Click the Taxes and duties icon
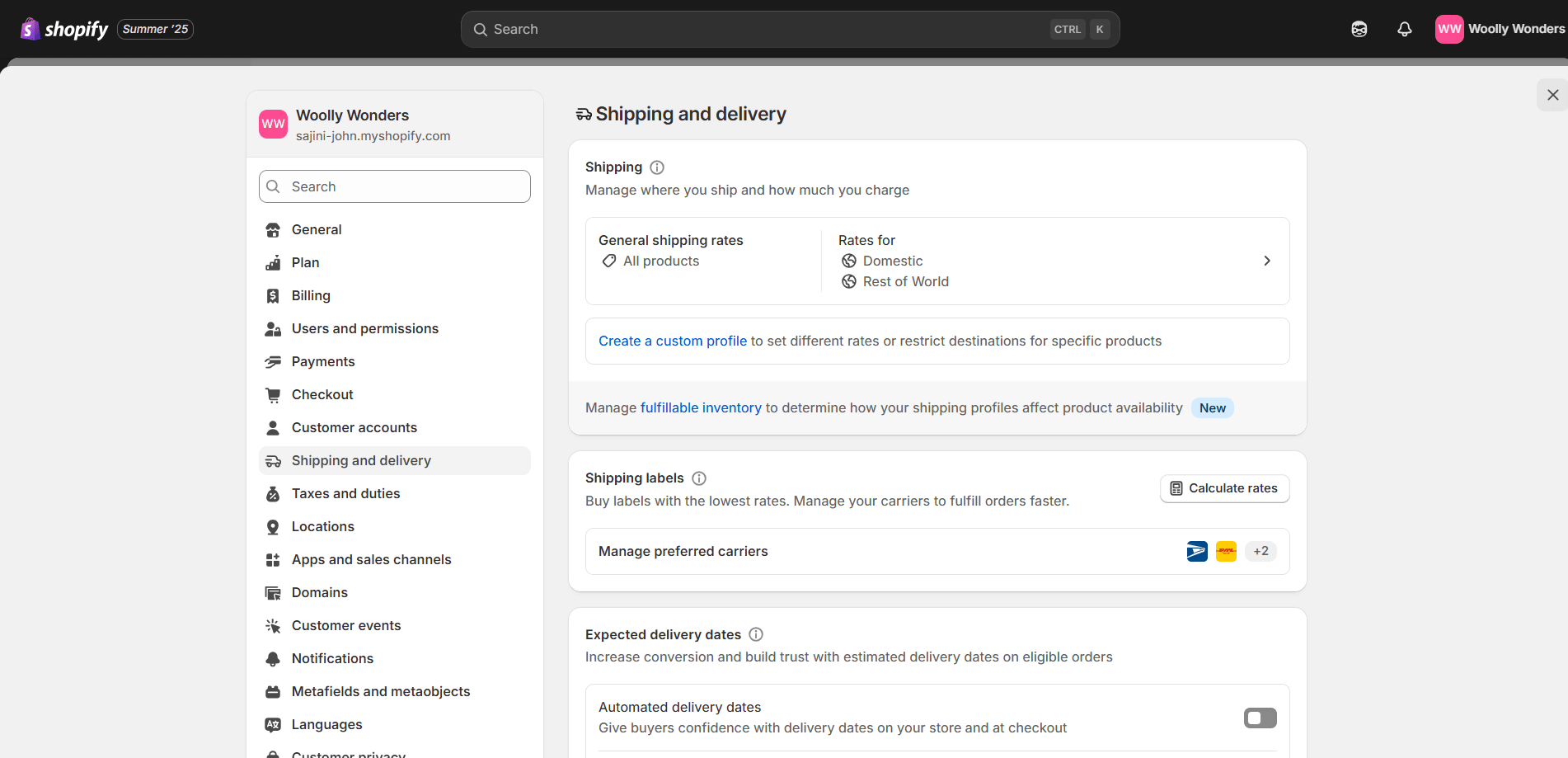The width and height of the screenshot is (1568, 758). 273,494
